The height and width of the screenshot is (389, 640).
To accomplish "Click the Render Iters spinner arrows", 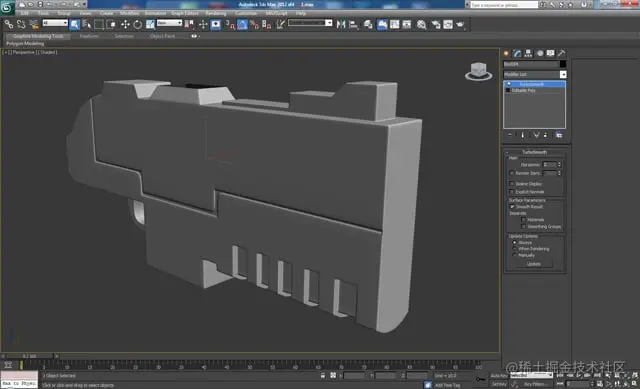I will pos(559,173).
